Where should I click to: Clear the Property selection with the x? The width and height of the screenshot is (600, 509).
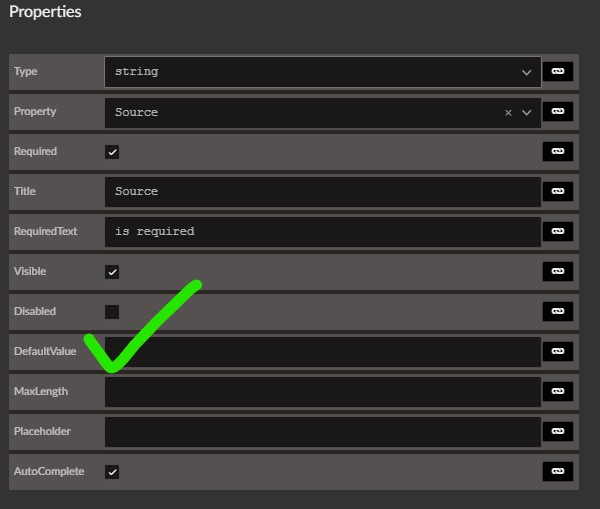[x=508, y=113]
